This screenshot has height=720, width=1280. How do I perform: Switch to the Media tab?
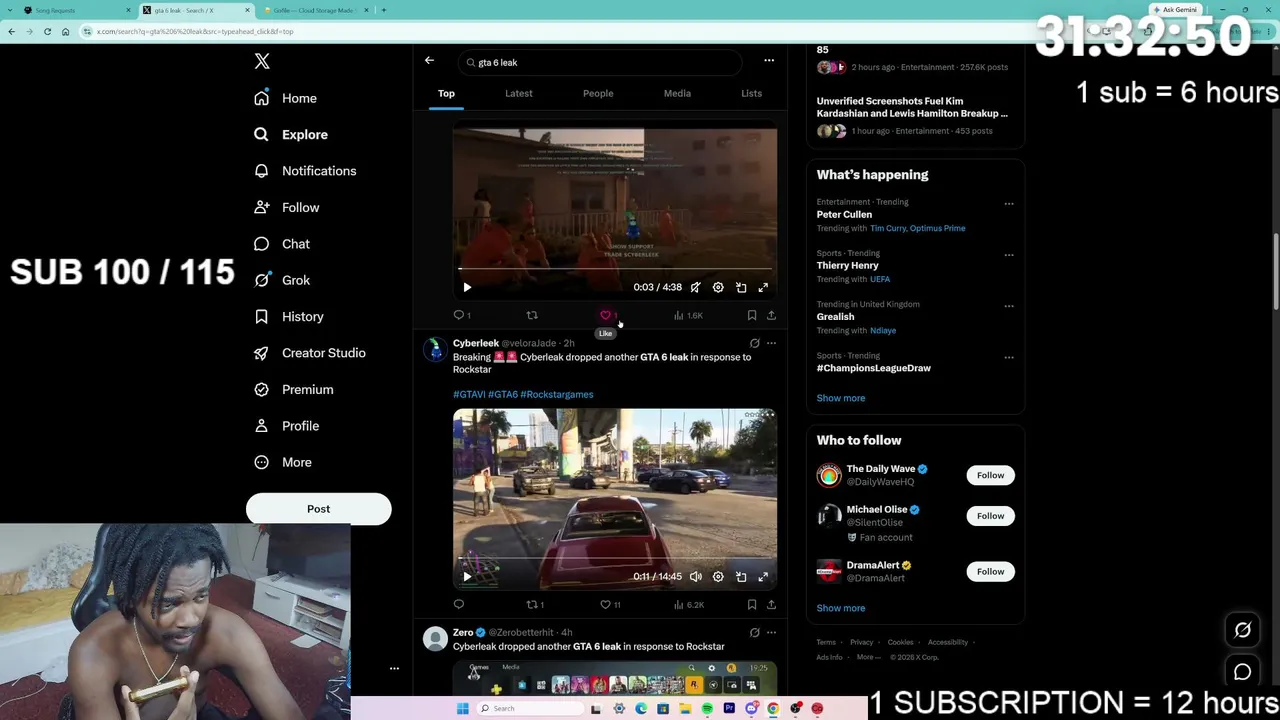click(x=677, y=93)
